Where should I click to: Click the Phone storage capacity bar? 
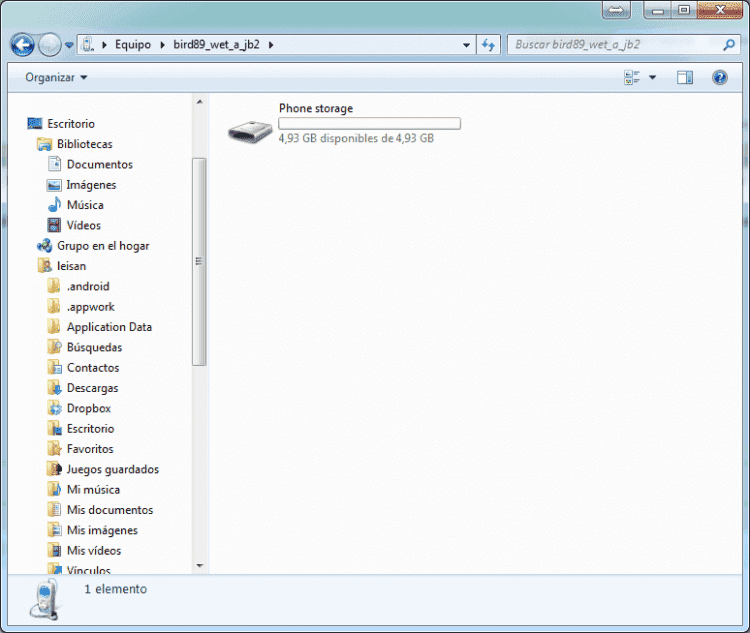click(369, 123)
